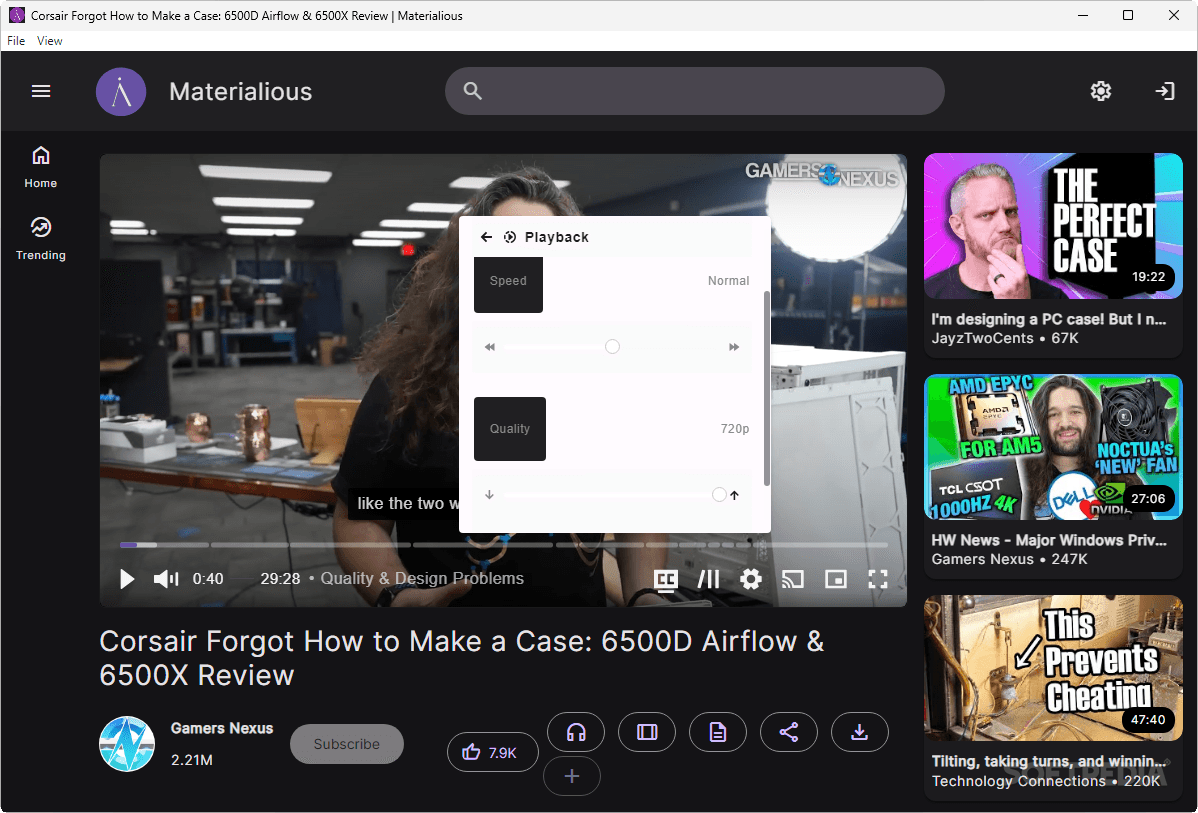This screenshot has width=1198, height=813.
Task: Go to Home in sidebar
Action: [x=40, y=167]
